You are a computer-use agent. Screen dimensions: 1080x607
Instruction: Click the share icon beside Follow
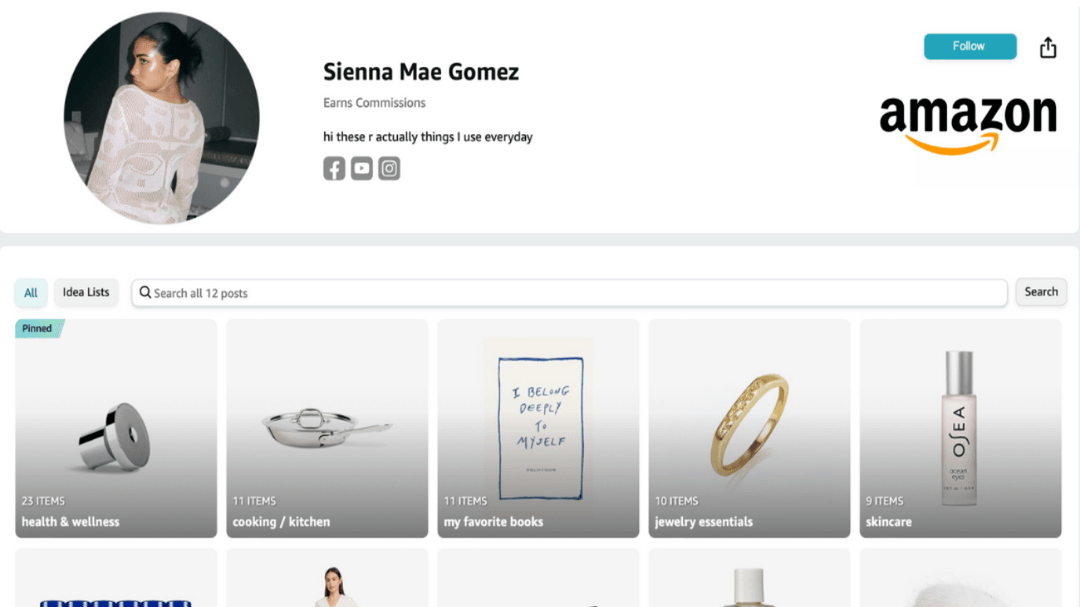[1048, 47]
